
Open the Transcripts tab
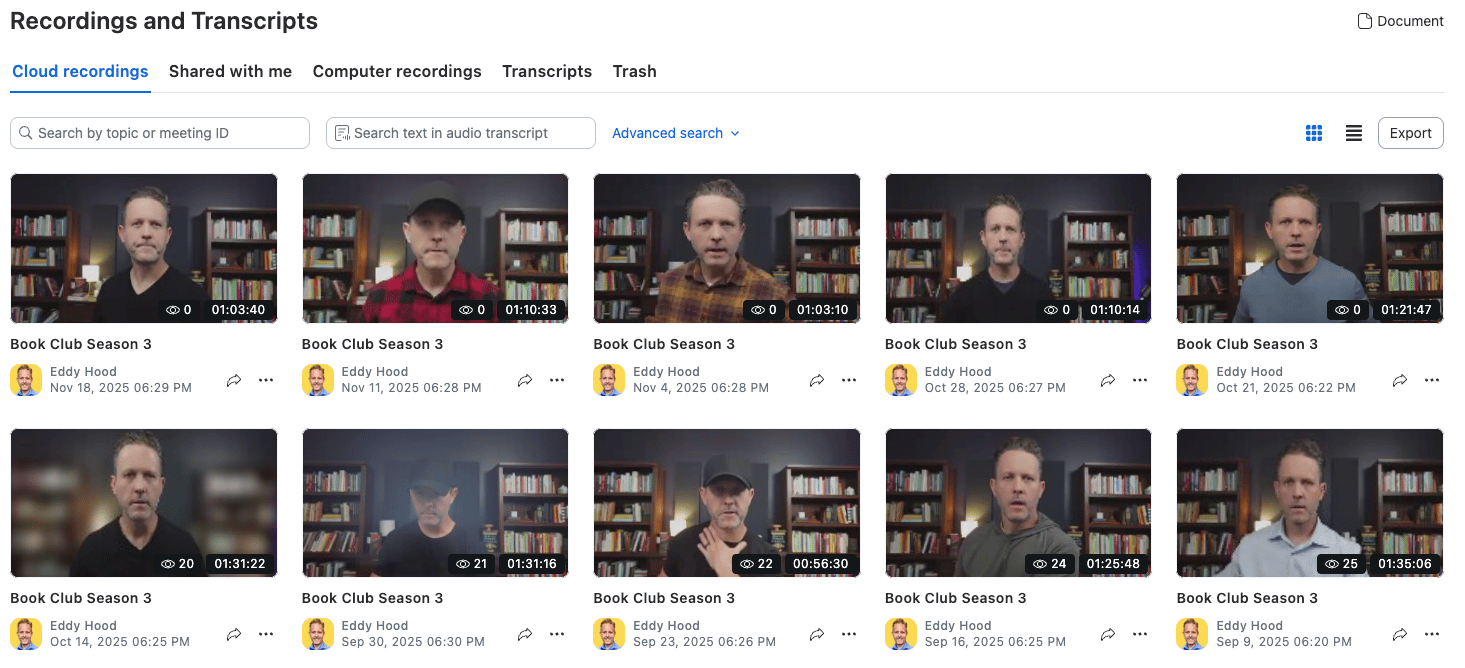(x=547, y=72)
